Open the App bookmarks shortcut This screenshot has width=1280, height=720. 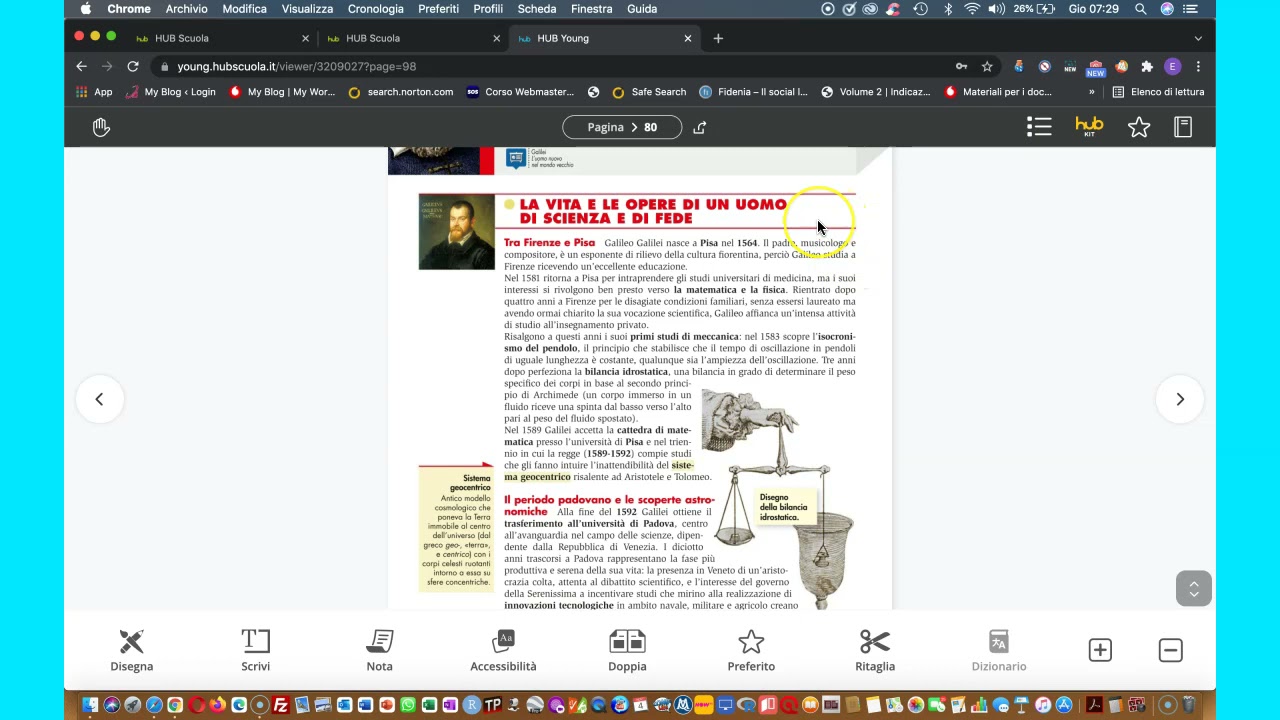(95, 92)
